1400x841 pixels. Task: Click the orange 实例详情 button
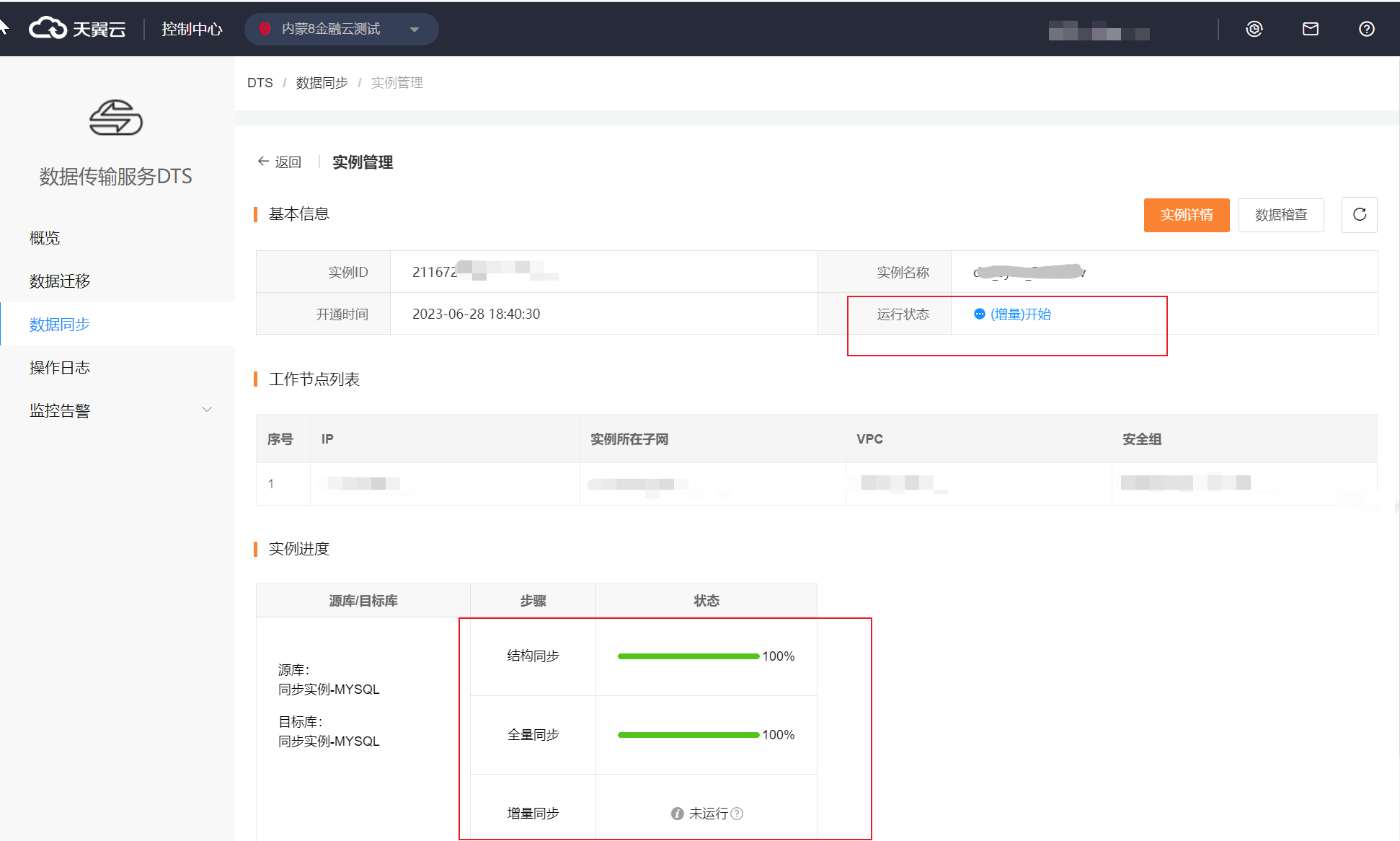(1186, 215)
